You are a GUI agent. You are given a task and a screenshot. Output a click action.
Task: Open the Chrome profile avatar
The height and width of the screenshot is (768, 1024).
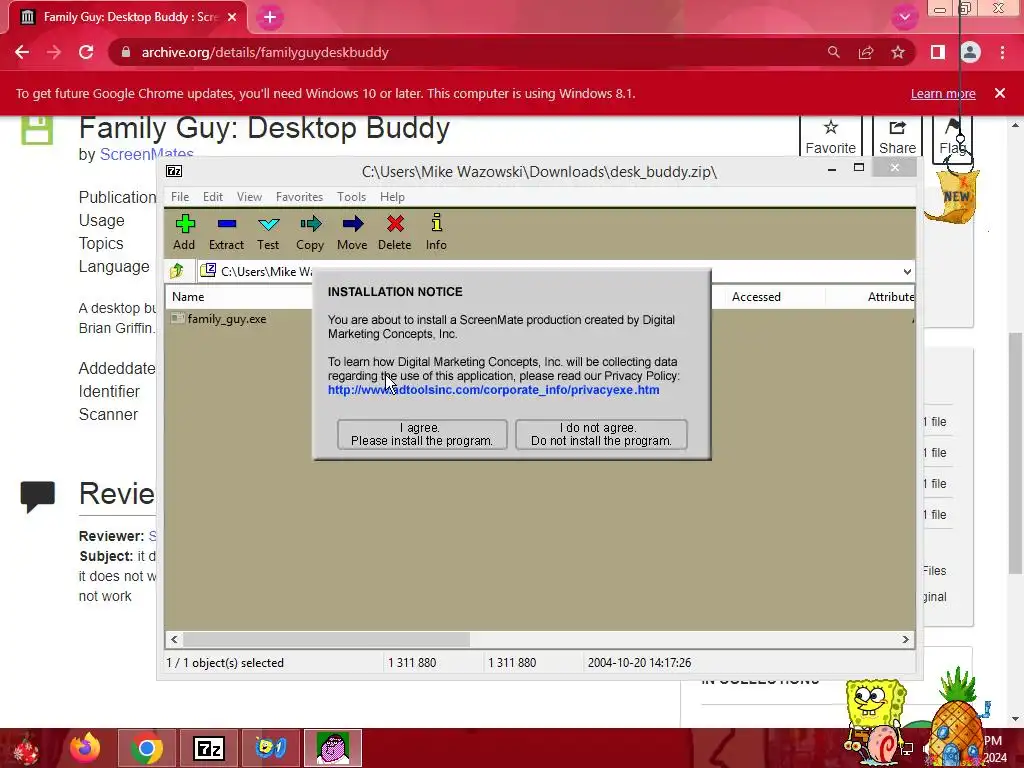[970, 52]
